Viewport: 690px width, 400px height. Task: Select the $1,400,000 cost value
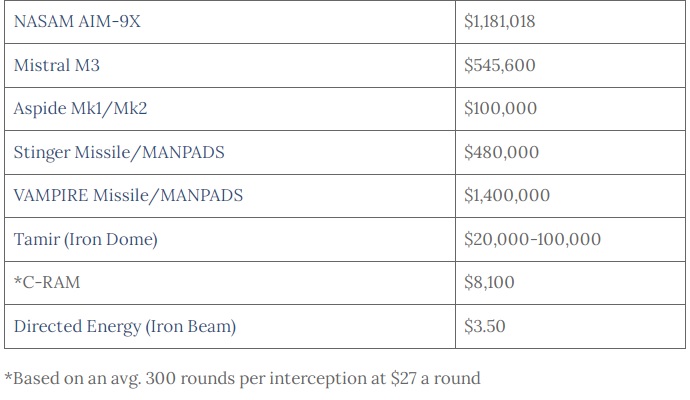(x=506, y=195)
